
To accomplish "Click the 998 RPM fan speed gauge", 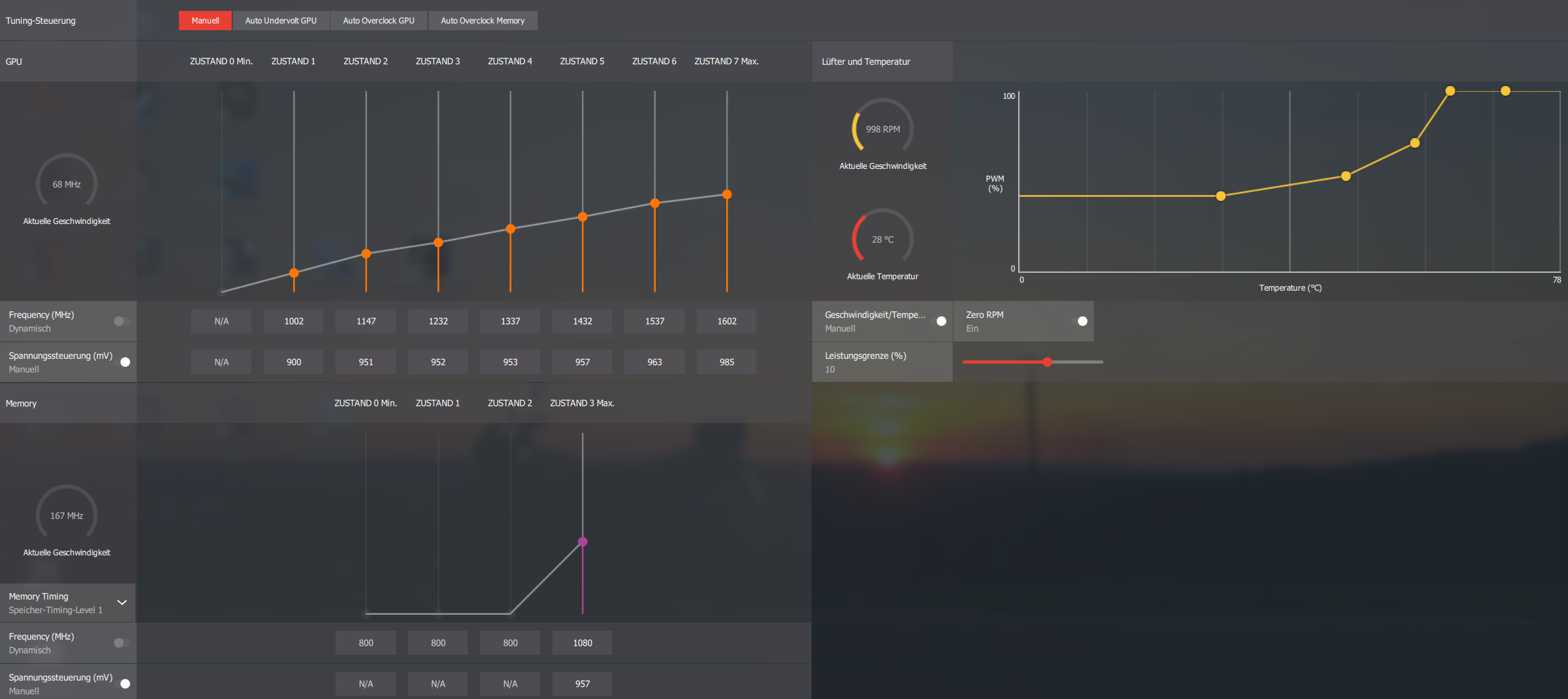I will [882, 128].
